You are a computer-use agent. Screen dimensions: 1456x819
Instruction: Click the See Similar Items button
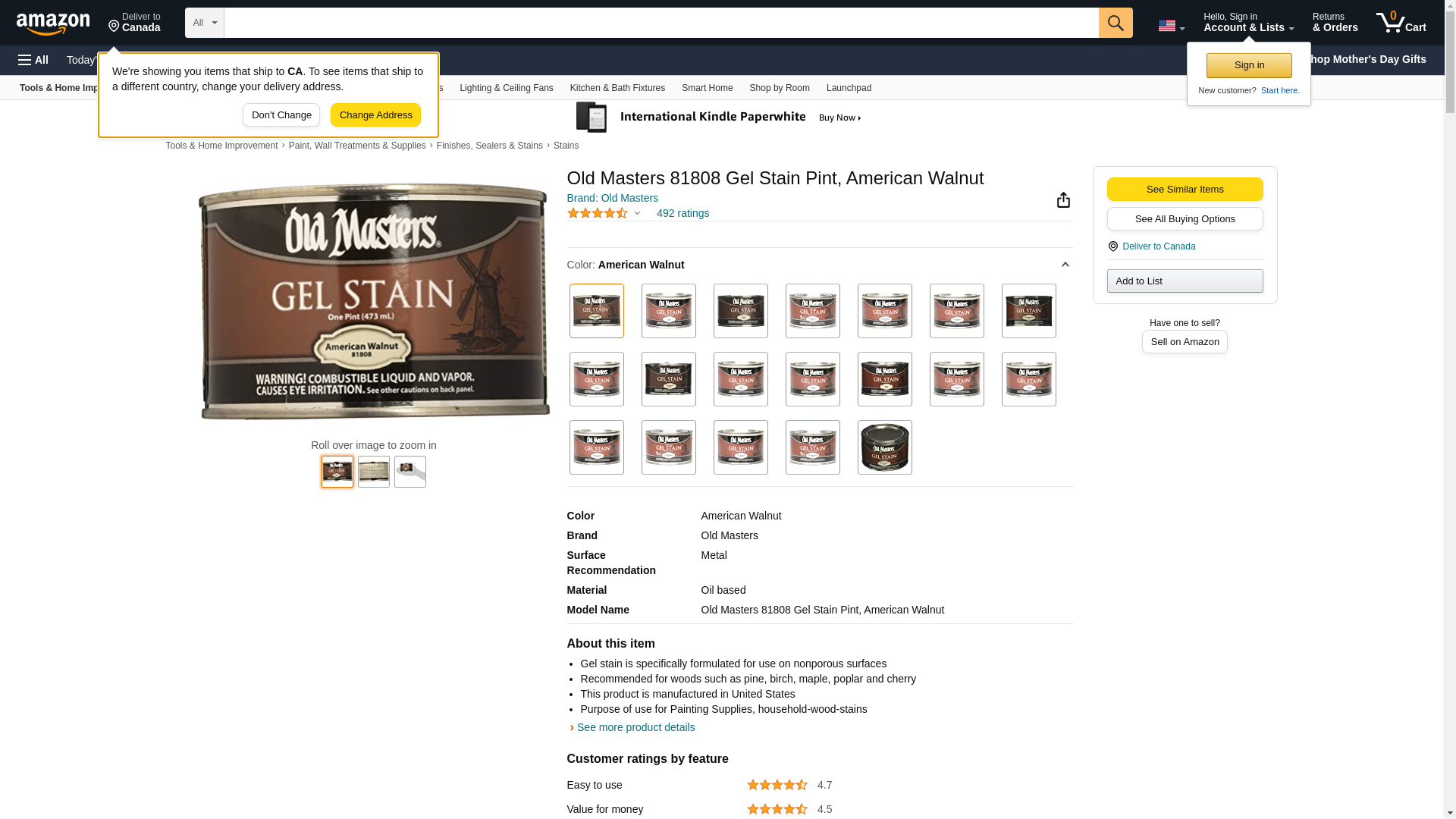[x=1185, y=190]
